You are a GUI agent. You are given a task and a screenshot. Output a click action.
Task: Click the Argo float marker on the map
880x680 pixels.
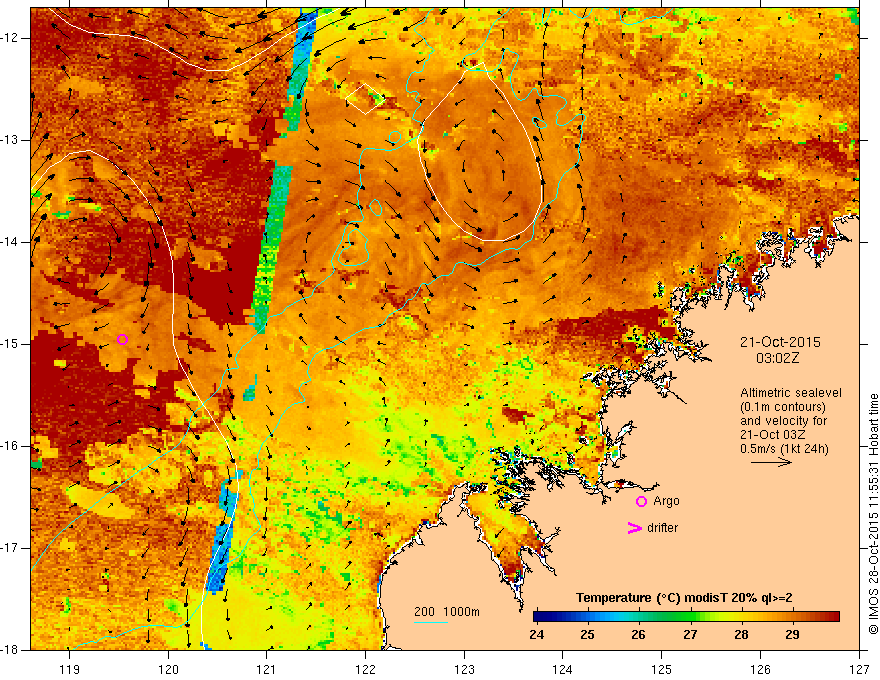tap(122, 339)
